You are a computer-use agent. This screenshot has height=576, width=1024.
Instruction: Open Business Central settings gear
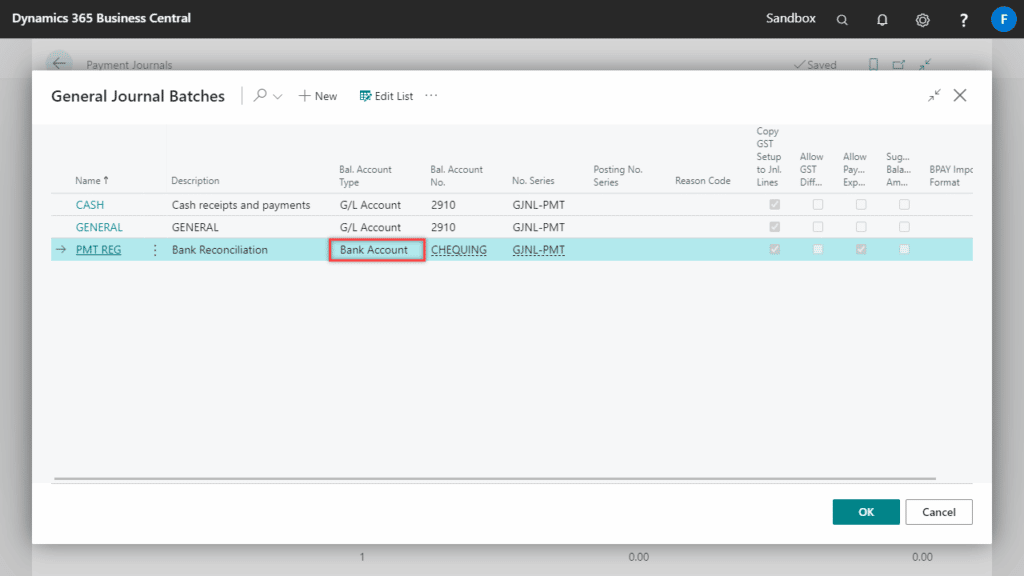(922, 19)
